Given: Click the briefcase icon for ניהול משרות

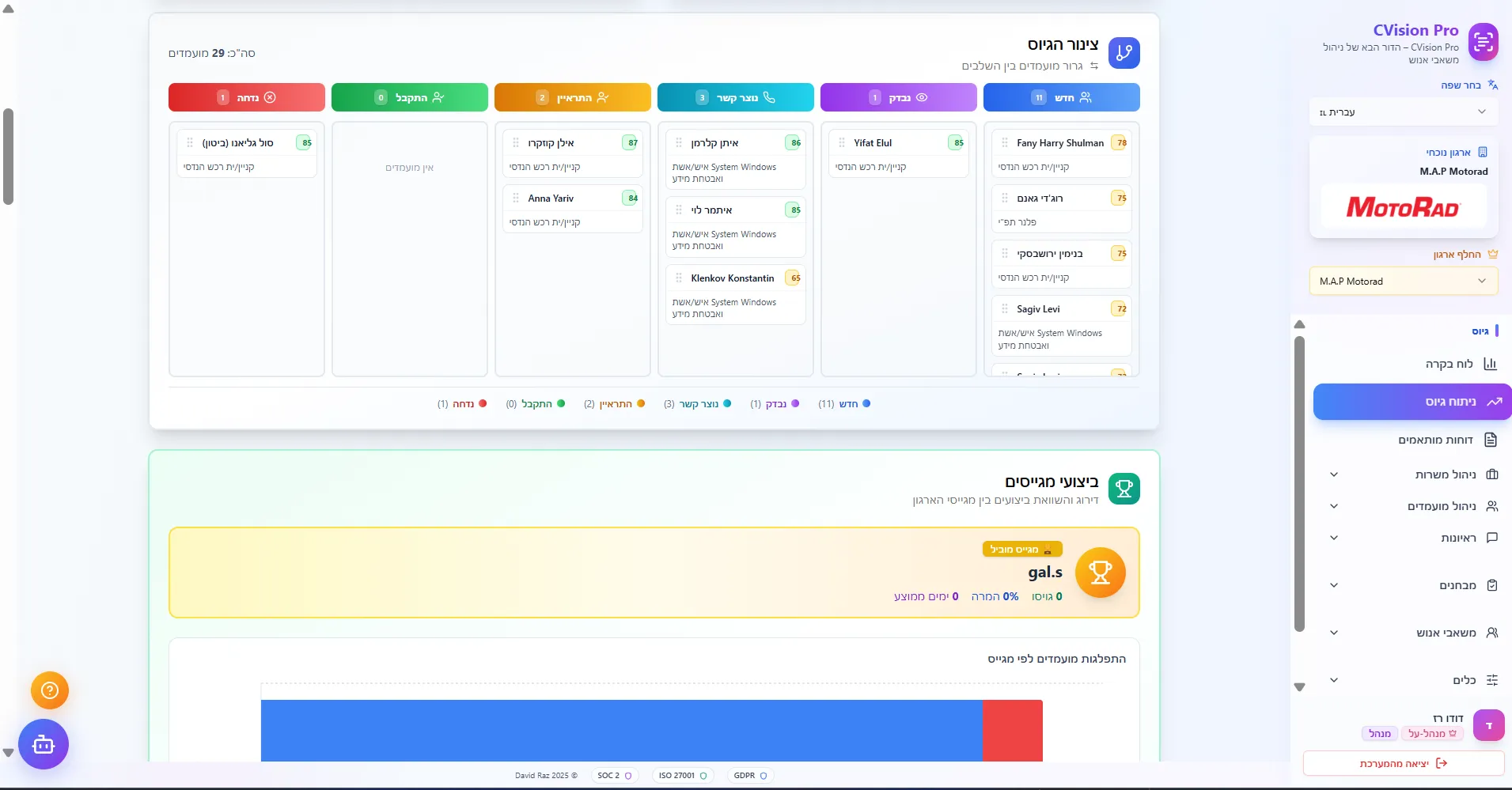Looking at the screenshot, I should click(x=1492, y=474).
